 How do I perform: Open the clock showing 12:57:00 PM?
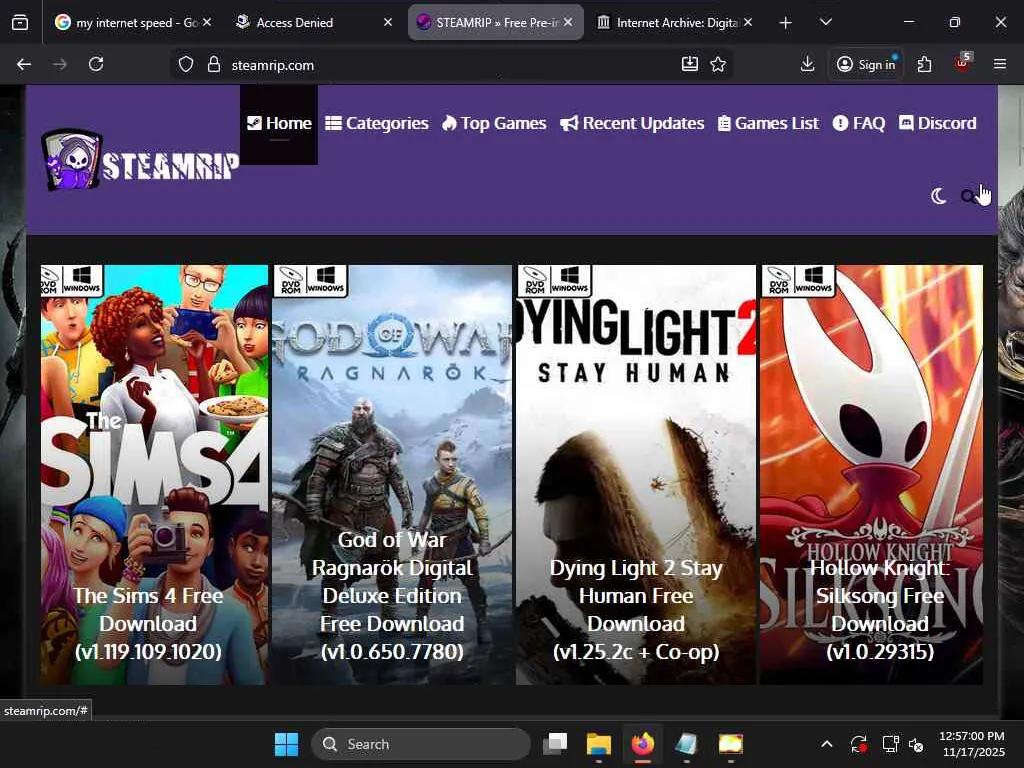pos(972,744)
